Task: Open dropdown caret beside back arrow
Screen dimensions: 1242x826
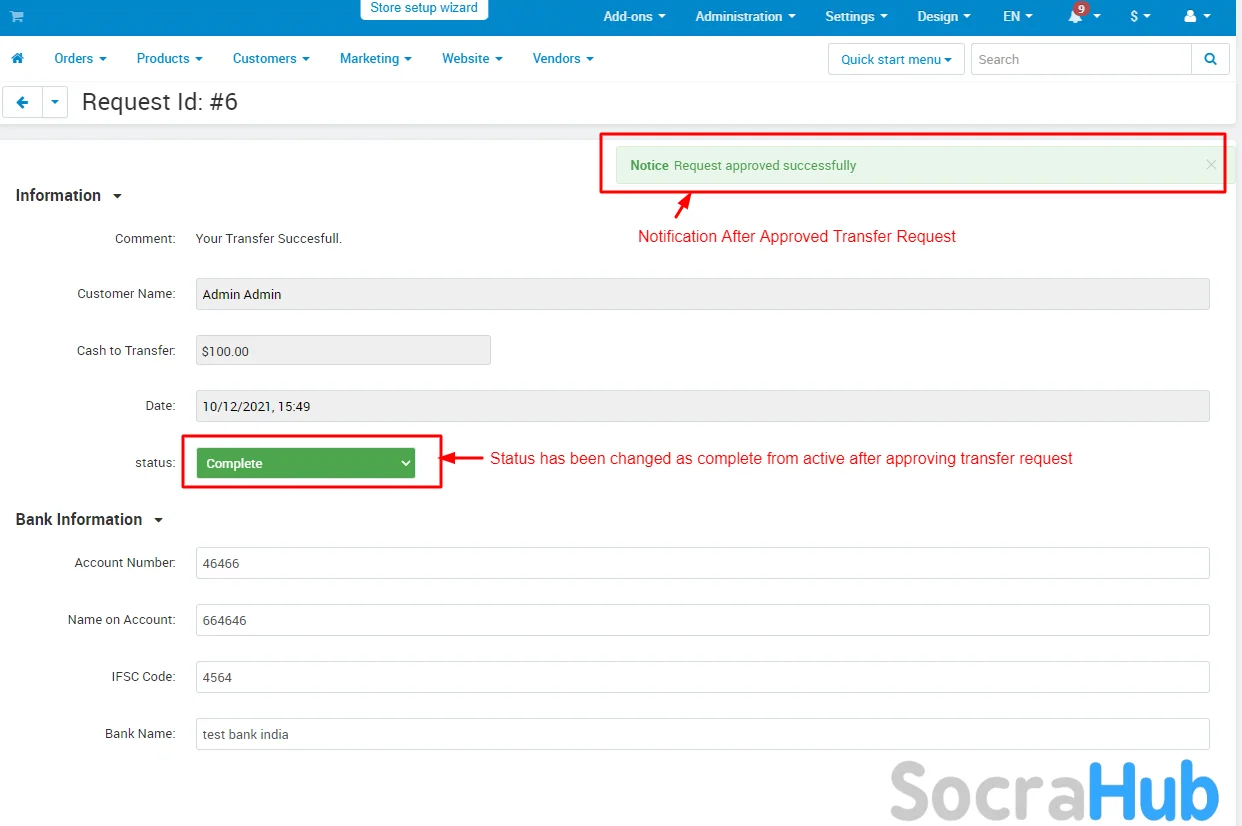Action: (x=55, y=102)
